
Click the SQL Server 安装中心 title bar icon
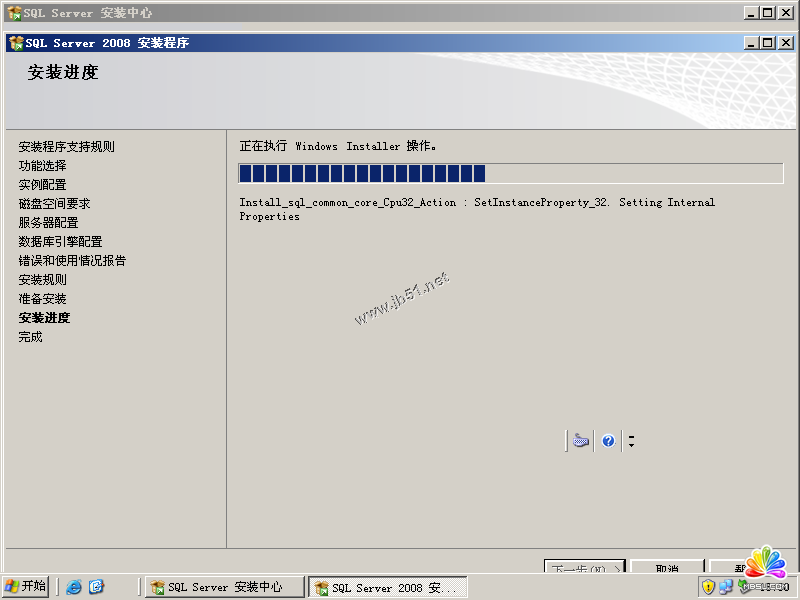(14, 13)
